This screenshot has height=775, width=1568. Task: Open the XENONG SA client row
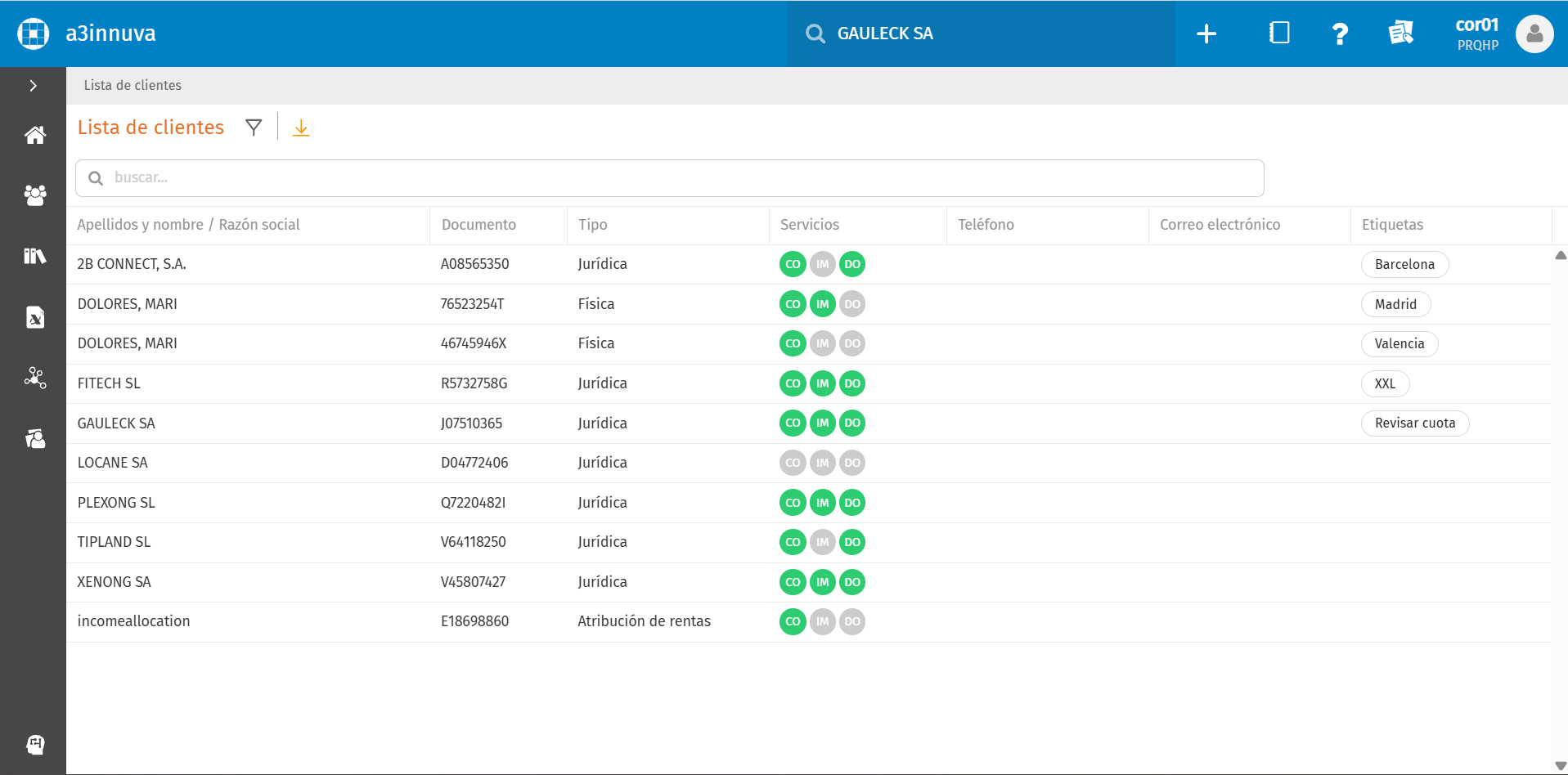click(809, 582)
